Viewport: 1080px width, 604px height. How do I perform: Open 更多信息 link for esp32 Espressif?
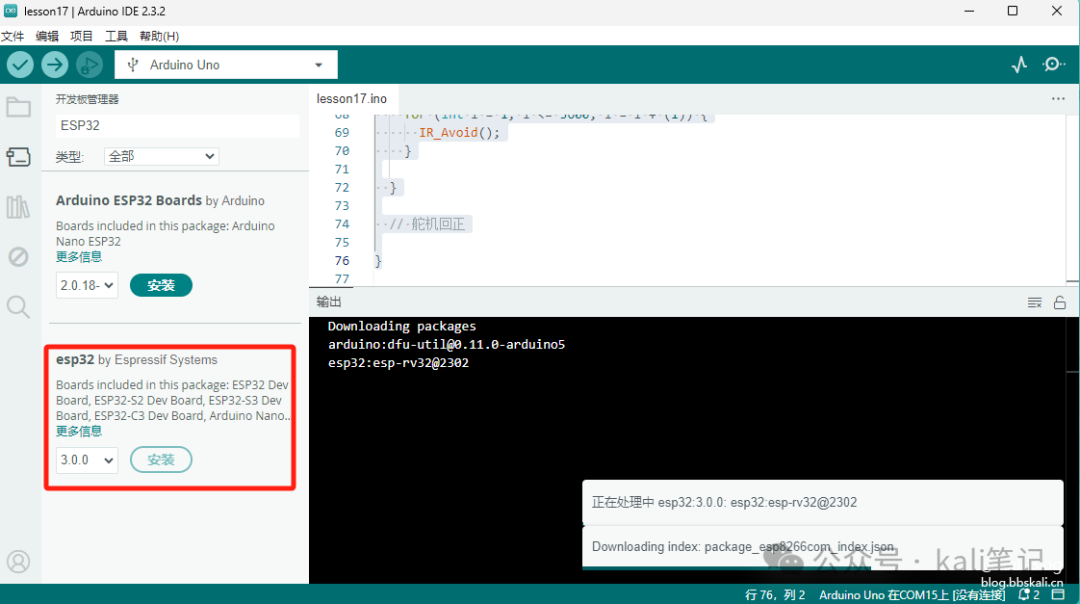(79, 431)
